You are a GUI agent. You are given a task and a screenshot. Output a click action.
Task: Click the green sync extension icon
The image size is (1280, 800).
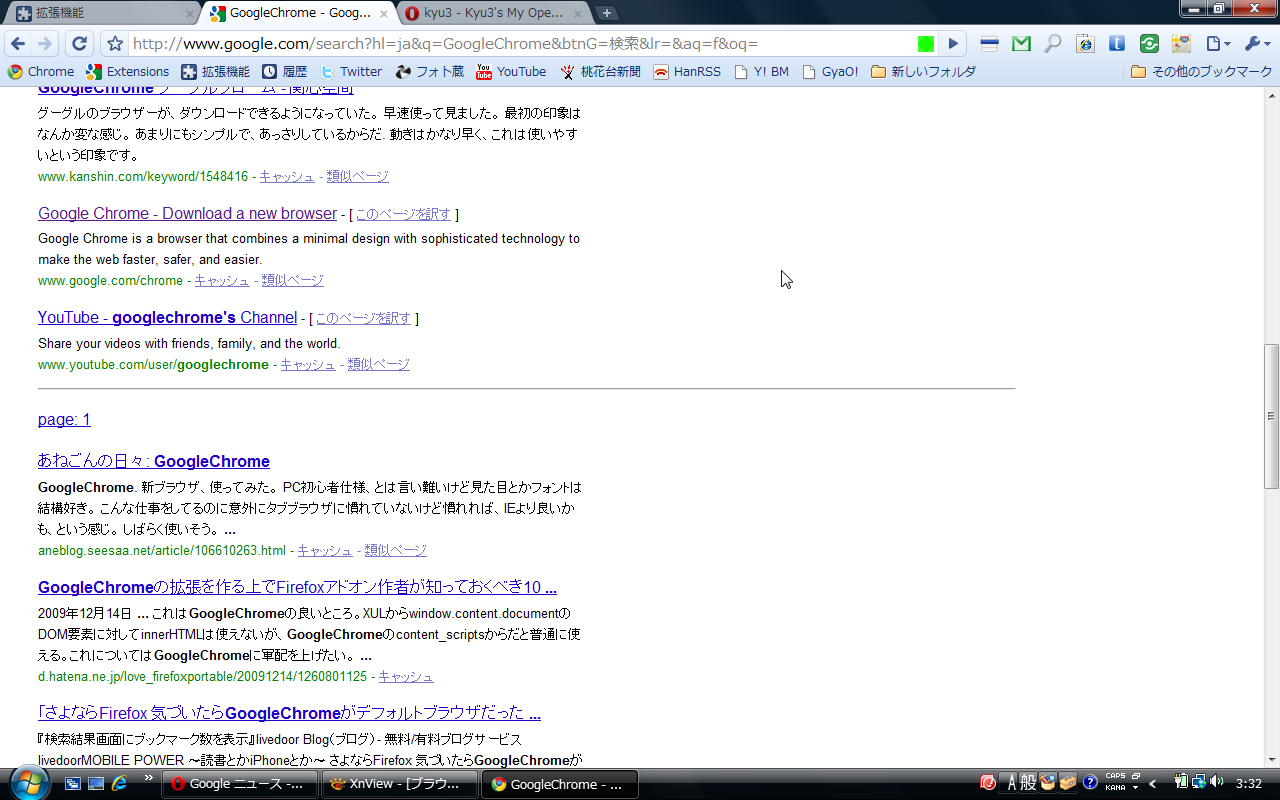1149,44
